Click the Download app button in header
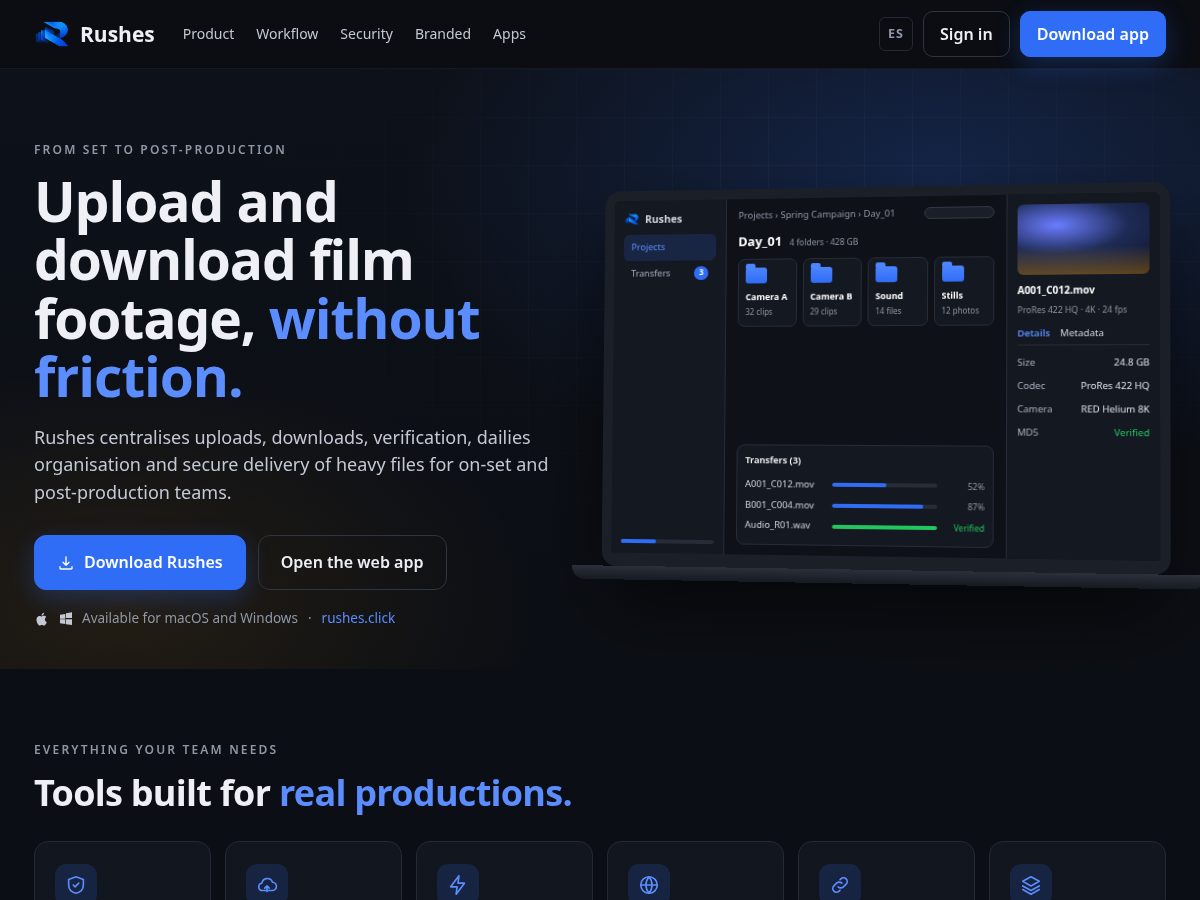 [x=1092, y=34]
